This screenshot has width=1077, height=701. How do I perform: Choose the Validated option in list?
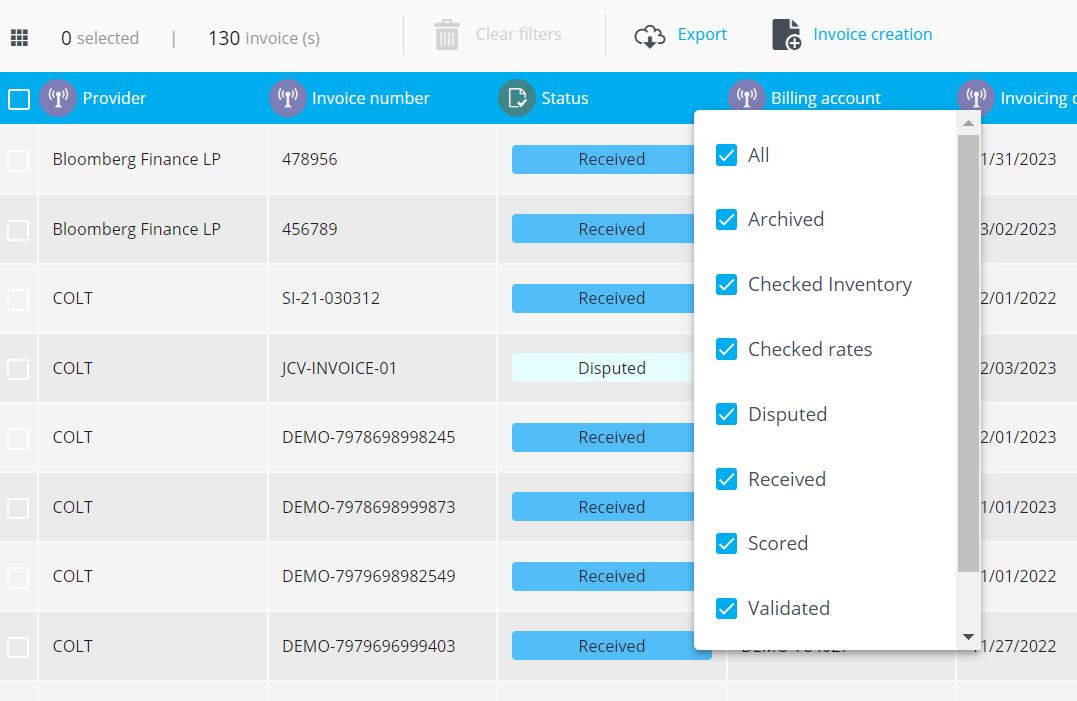(788, 608)
